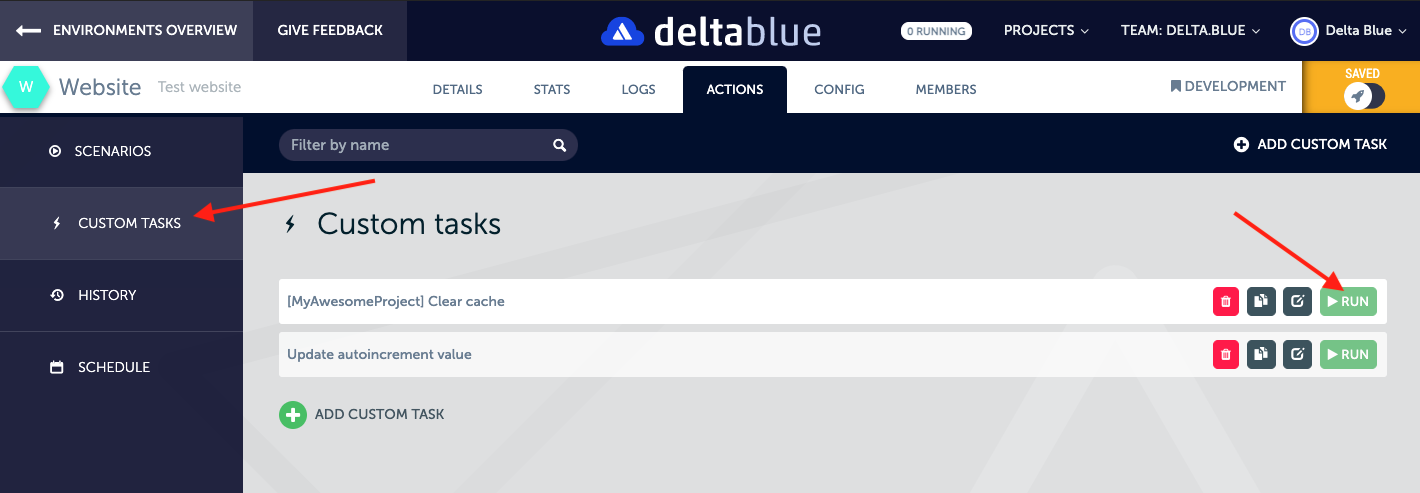Switch to the Logs tab
The image size is (1420, 493).
coord(638,89)
